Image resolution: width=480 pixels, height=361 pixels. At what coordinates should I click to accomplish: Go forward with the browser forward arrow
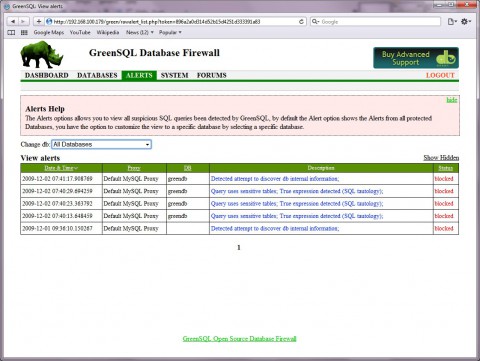point(23,22)
